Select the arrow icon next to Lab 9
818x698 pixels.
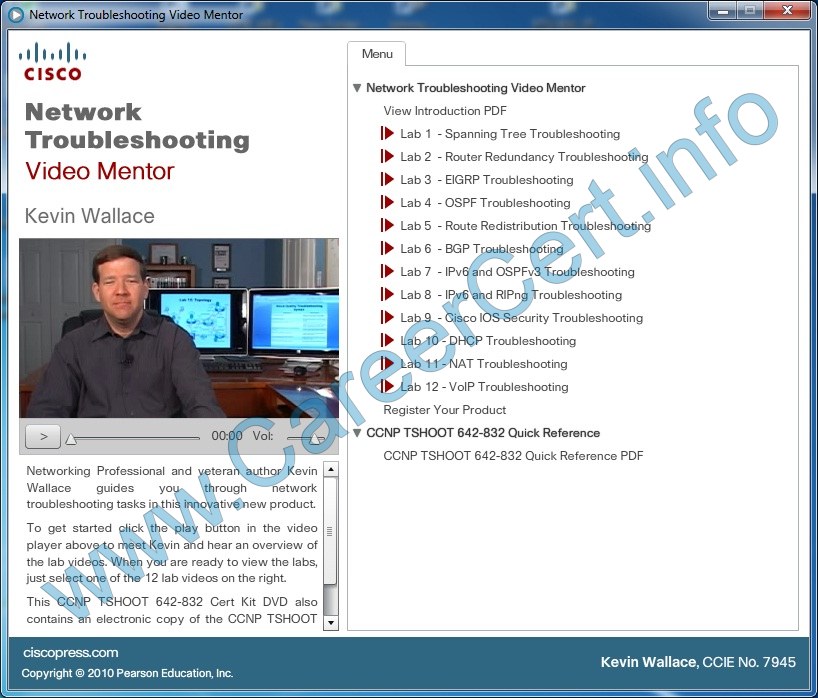point(387,318)
